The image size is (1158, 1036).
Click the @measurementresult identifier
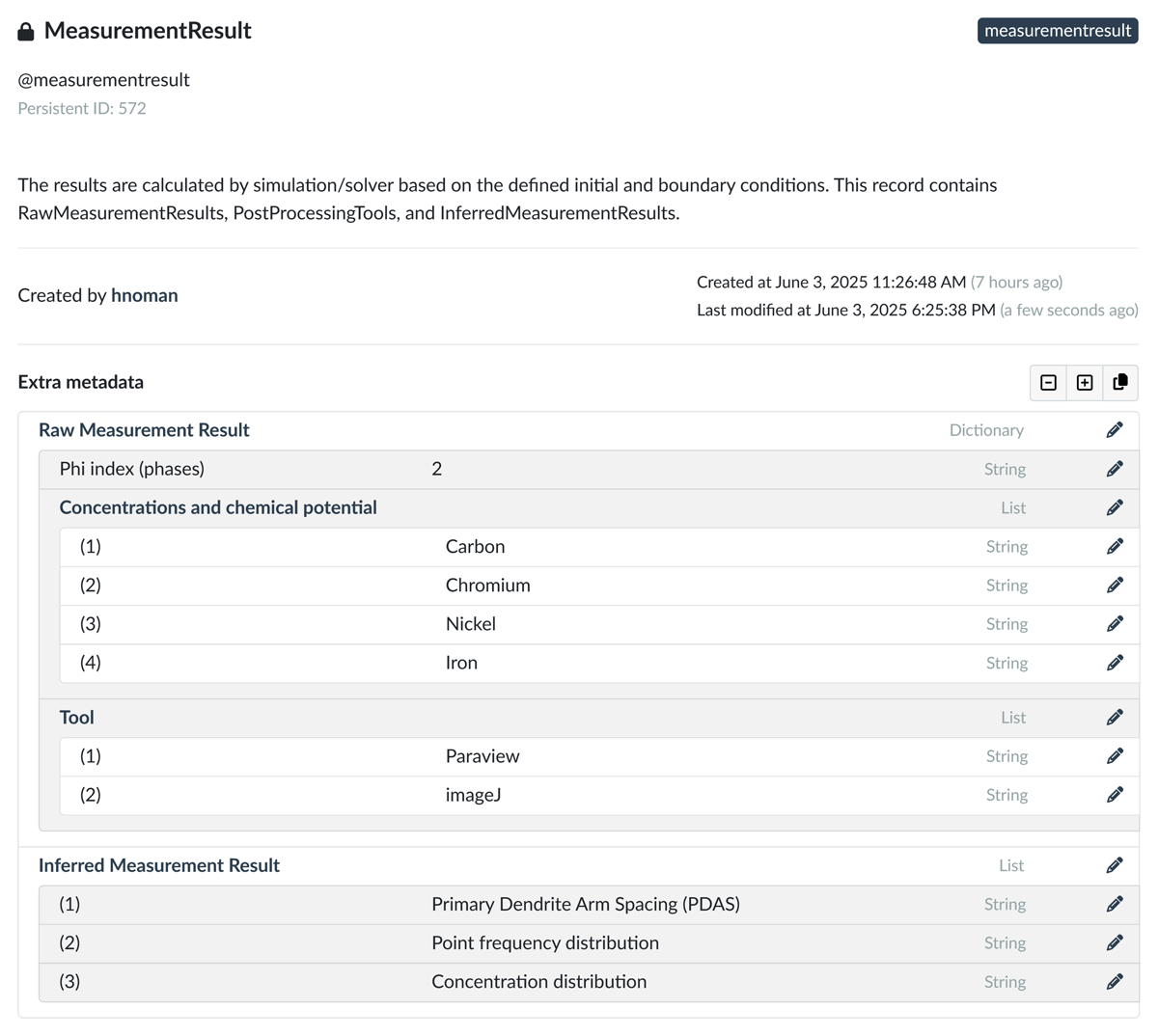(x=104, y=80)
